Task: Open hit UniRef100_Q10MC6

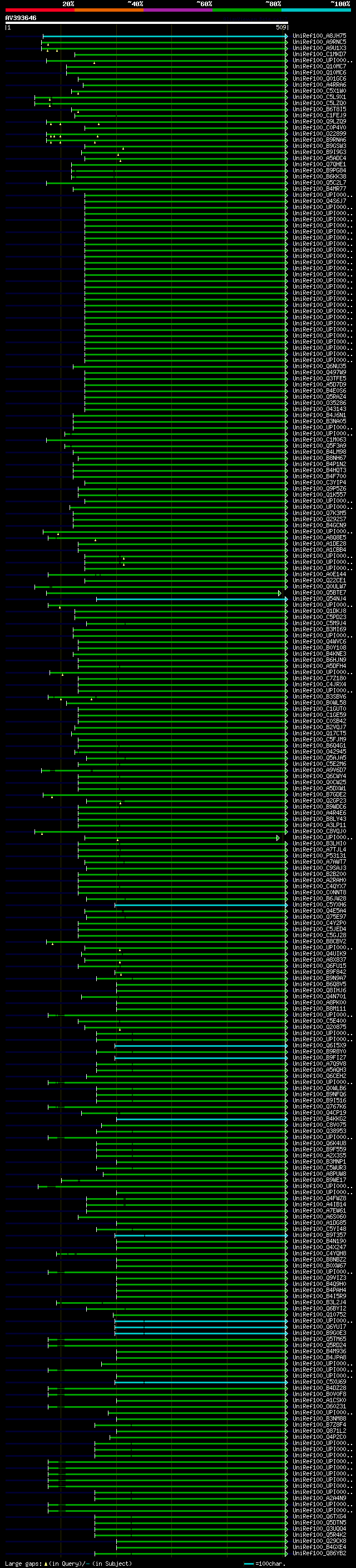Action: point(319,72)
